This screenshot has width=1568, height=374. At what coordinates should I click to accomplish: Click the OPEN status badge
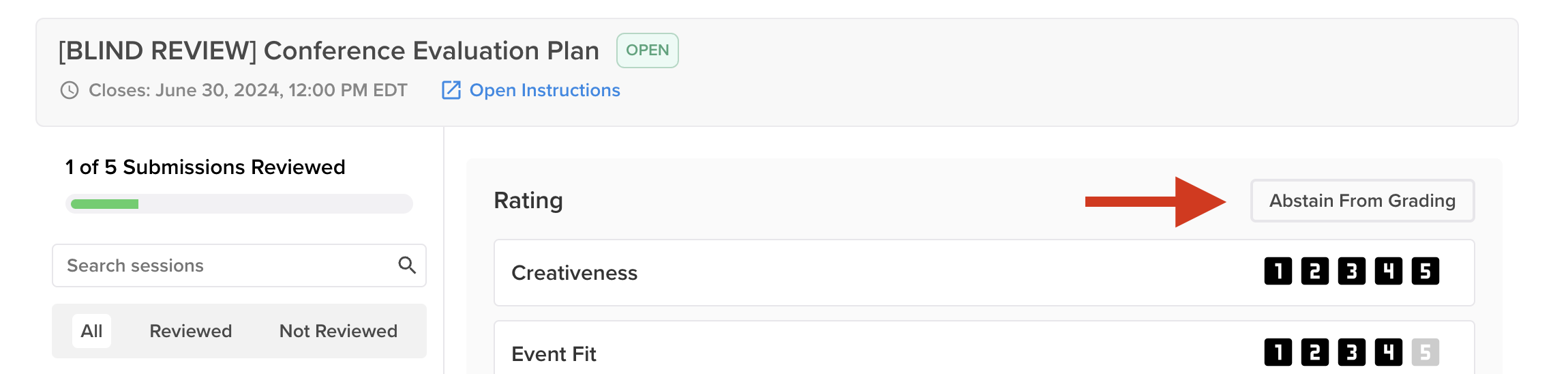coord(647,51)
